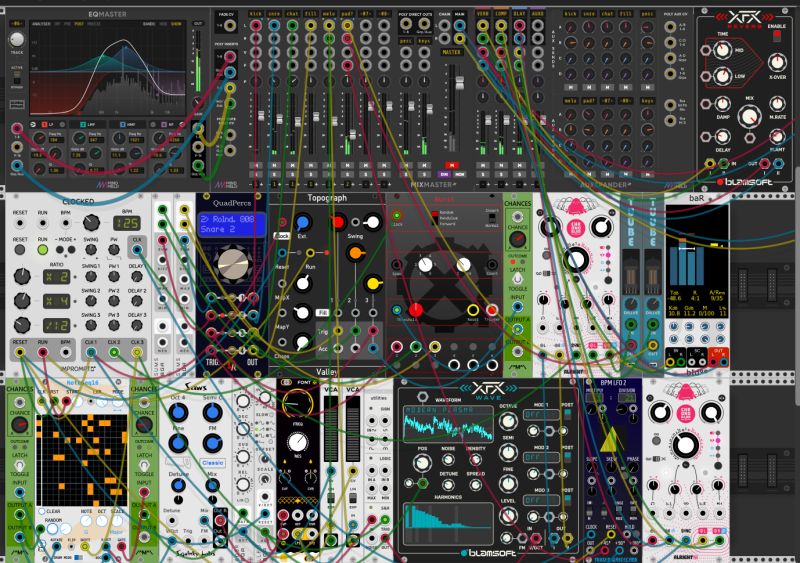The width and height of the screenshot is (800, 563).
Task: Click the red master mute button
Action: pyautogui.click(x=452, y=165)
